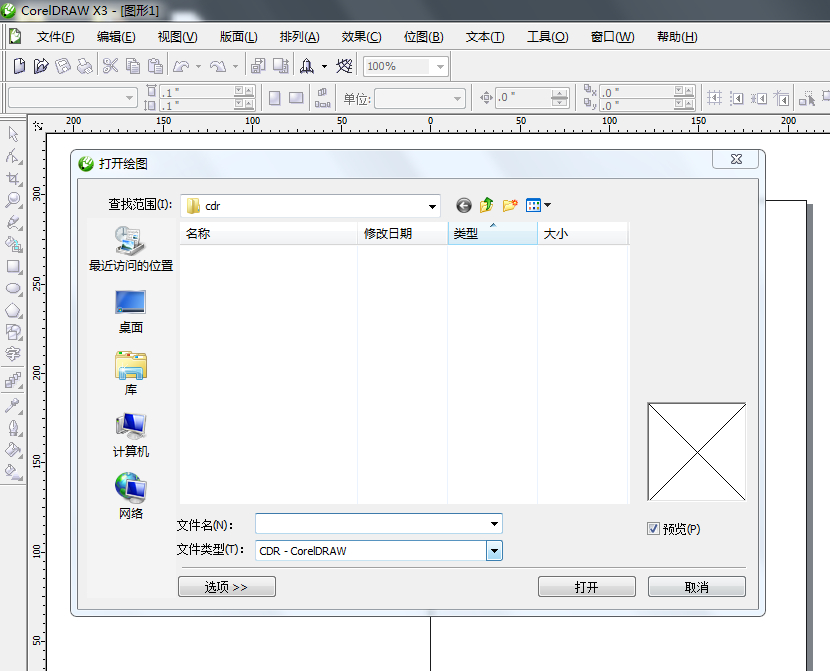The height and width of the screenshot is (671, 830).
Task: Click the Export toolbar icon
Action: 281,66
